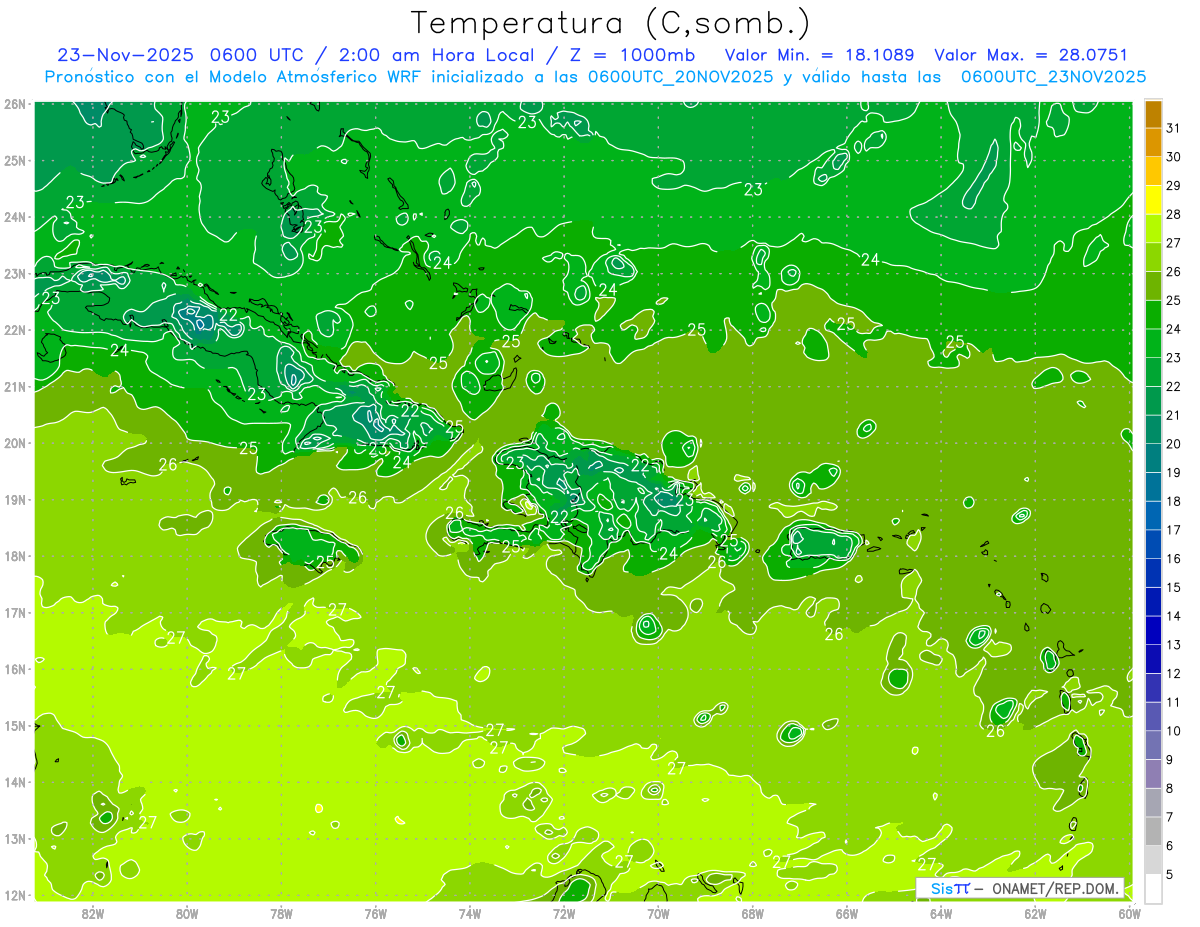Click the "24N" latitude axis label
This screenshot has width=1200, height=927.
(x=16, y=217)
